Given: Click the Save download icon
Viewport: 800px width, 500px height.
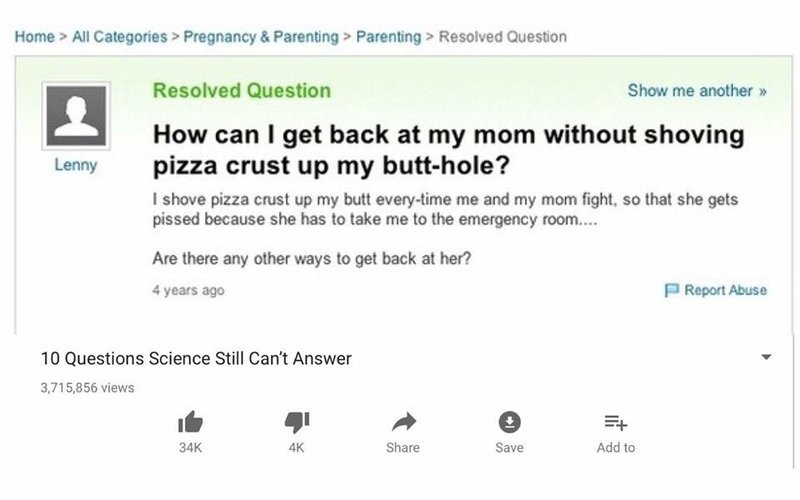Looking at the screenshot, I should point(509,422).
